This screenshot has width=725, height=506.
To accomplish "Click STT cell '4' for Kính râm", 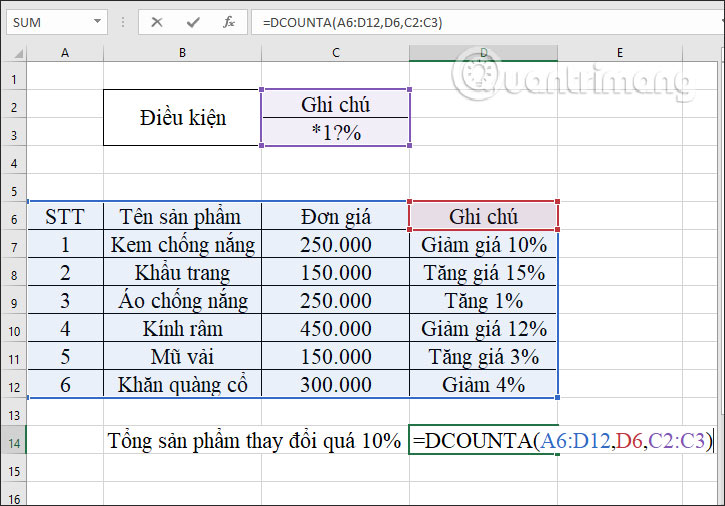I will pyautogui.click(x=65, y=328).
